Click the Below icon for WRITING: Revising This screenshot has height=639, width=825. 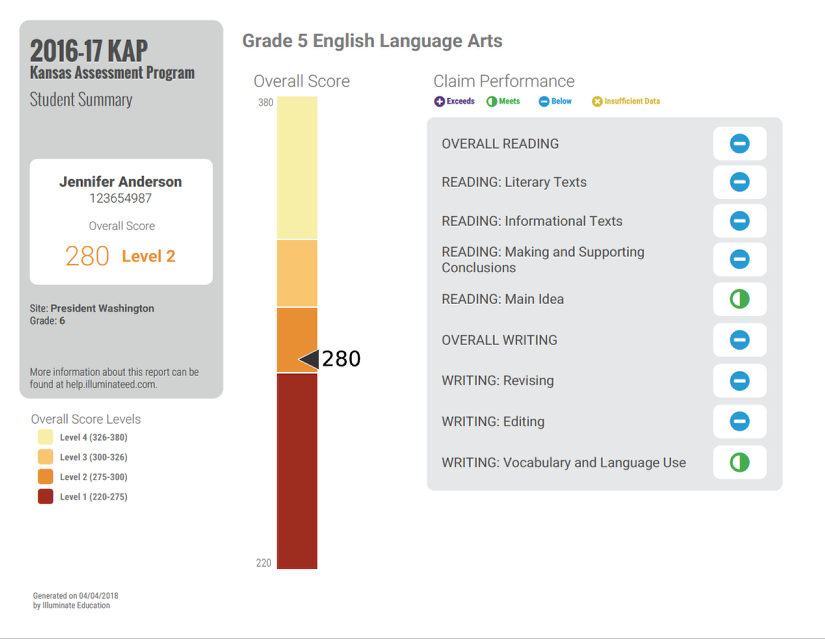coord(739,381)
